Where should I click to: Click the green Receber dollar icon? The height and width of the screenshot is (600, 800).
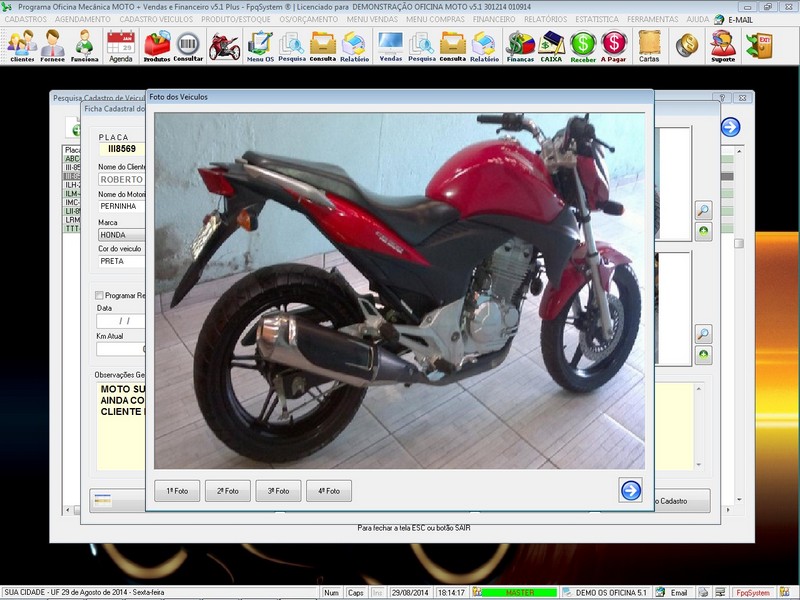(583, 46)
